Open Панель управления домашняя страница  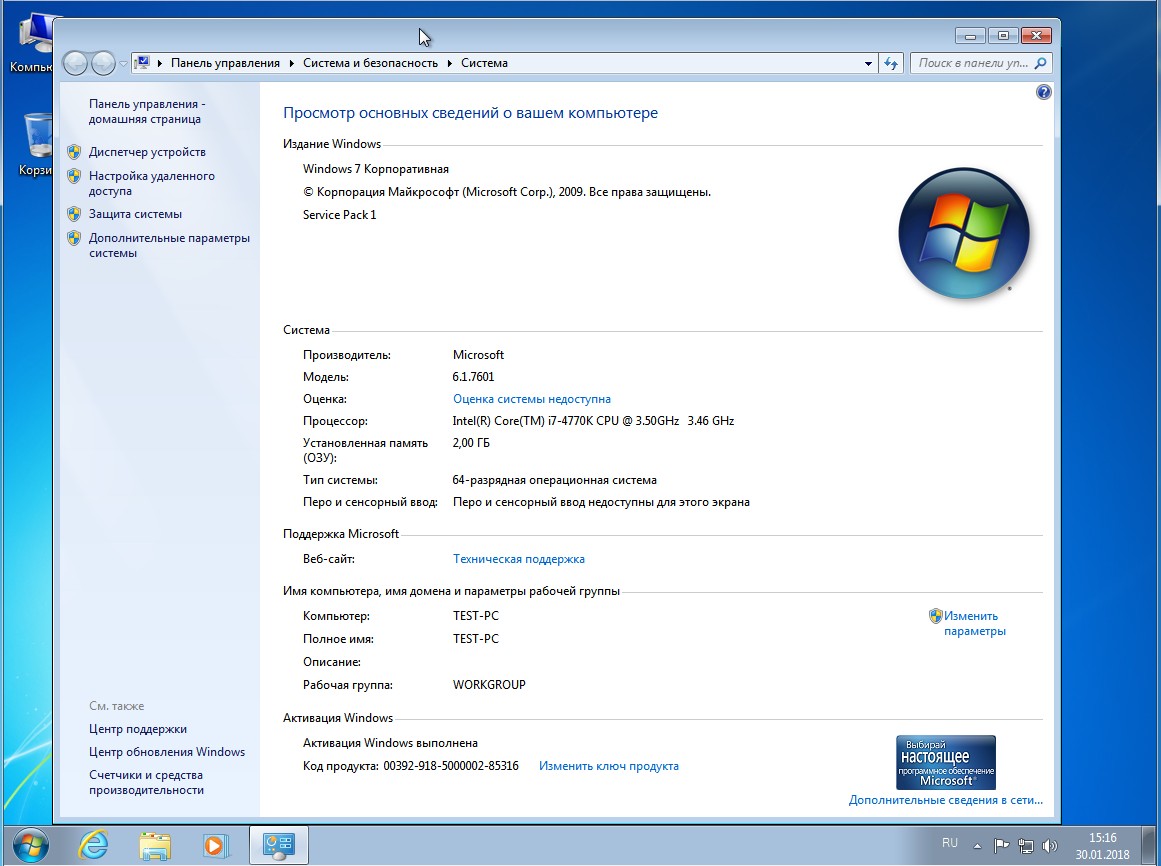click(x=147, y=112)
